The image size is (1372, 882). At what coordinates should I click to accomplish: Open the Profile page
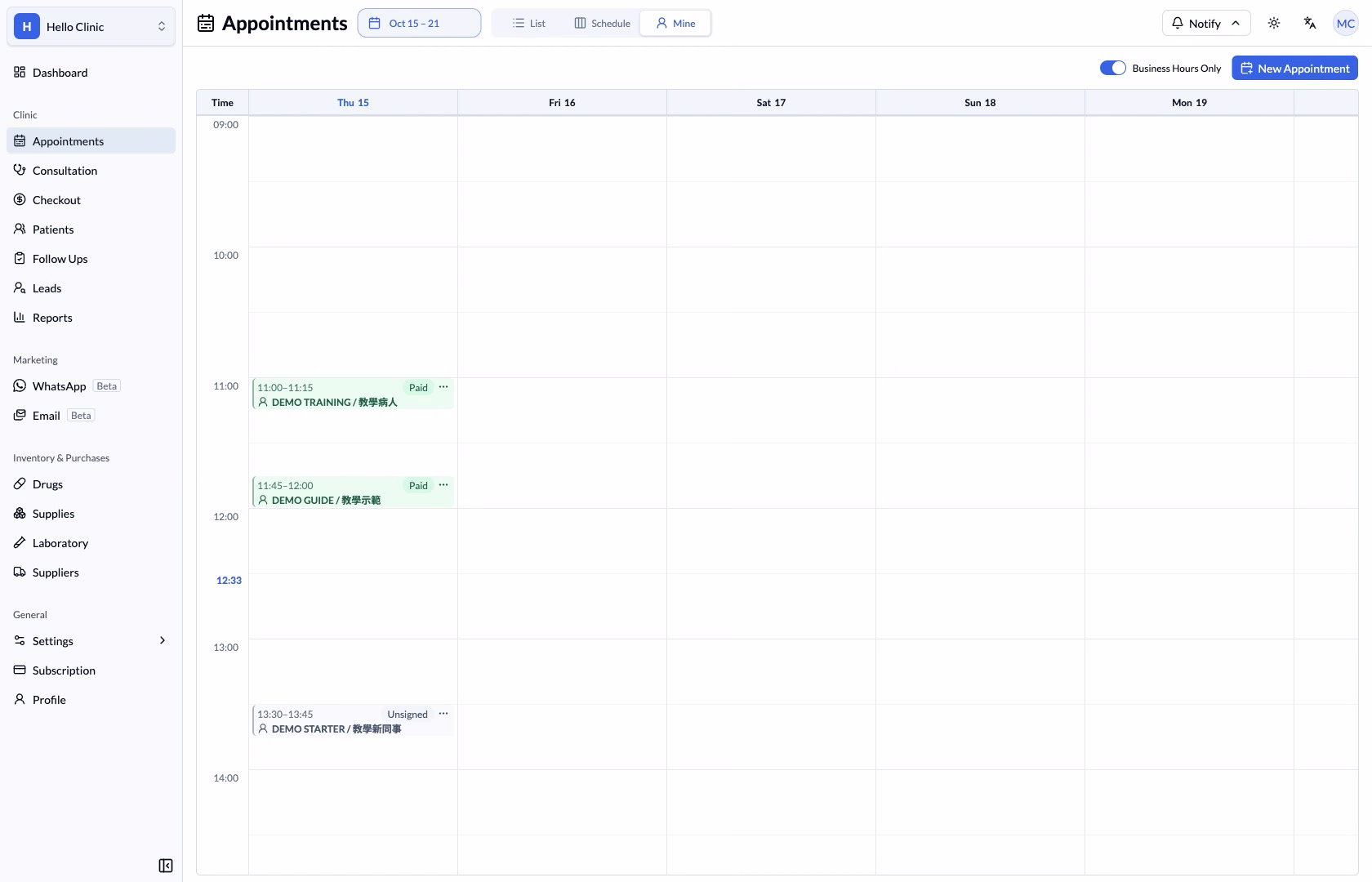(x=91, y=700)
